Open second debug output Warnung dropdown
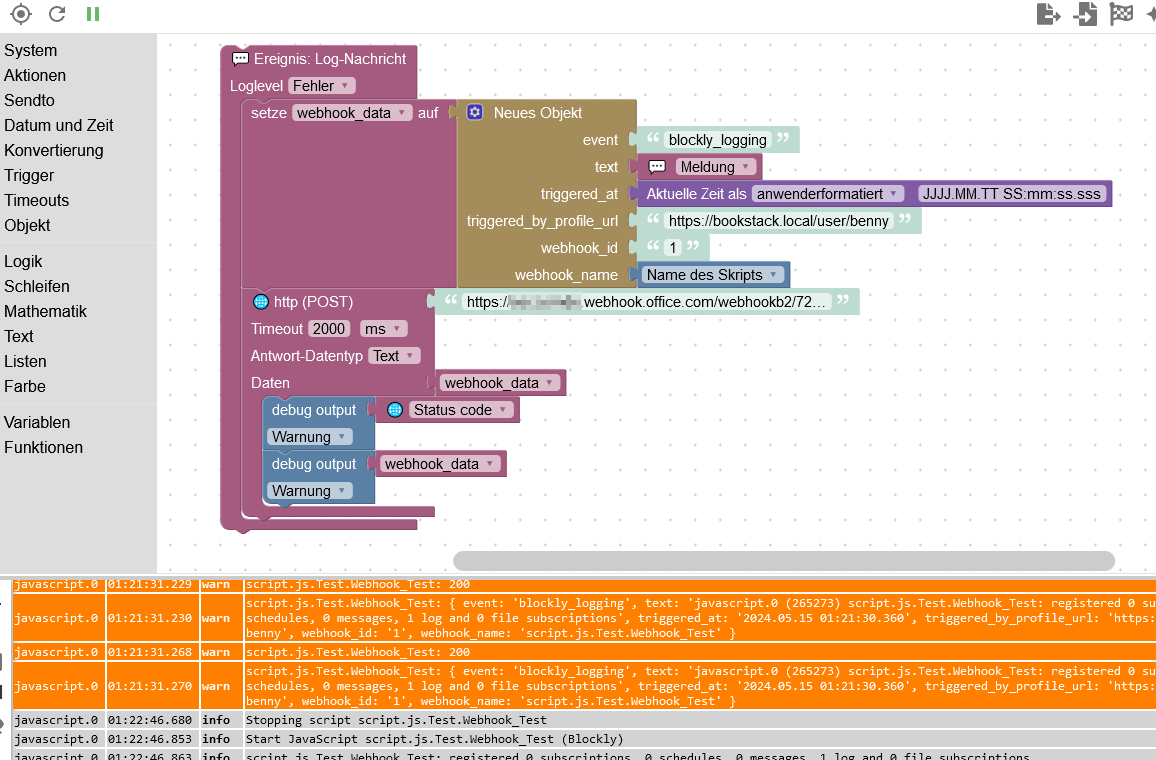Screen dimensions: 1156x760 (310, 491)
